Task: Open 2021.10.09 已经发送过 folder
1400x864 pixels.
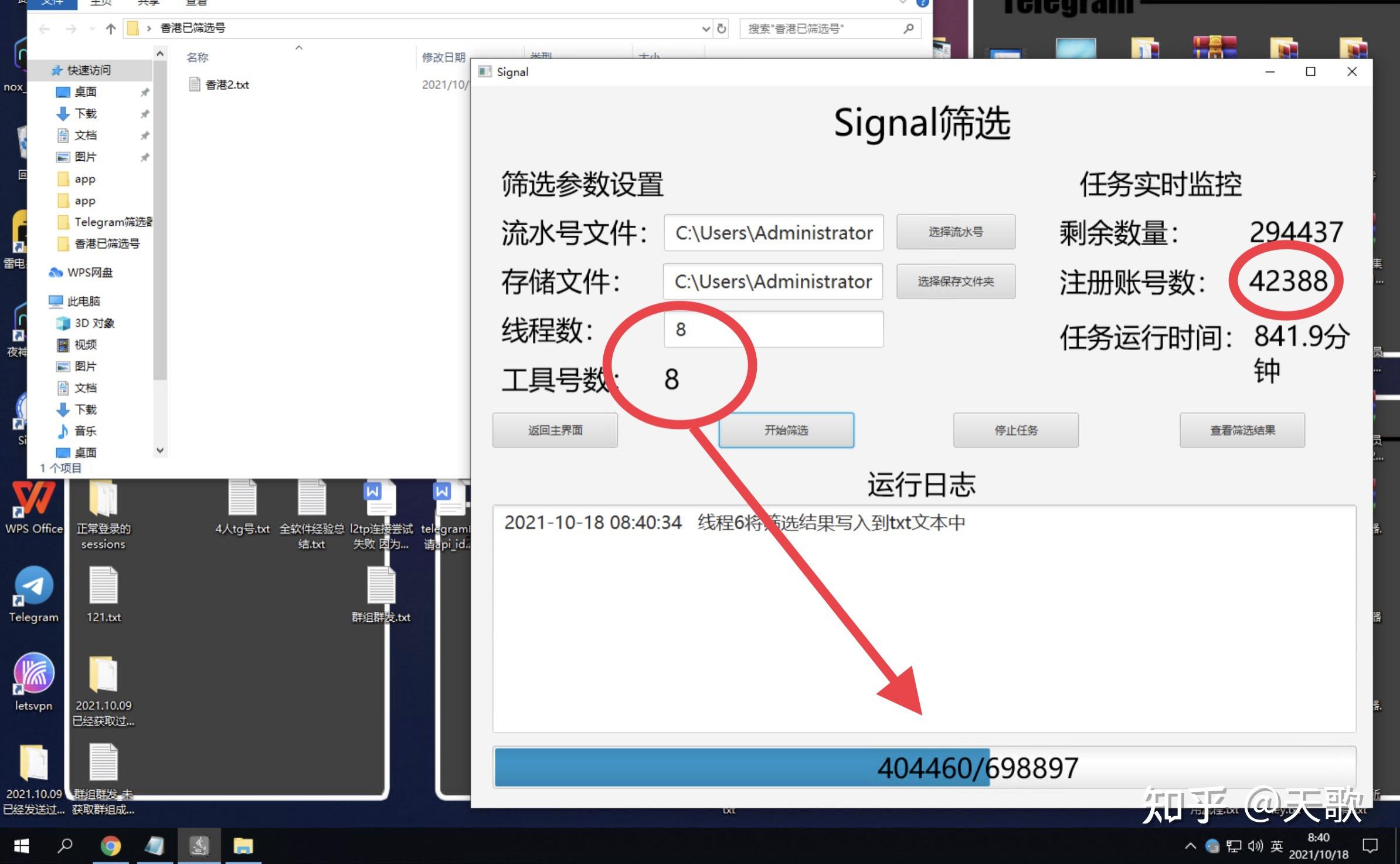Action: point(34,780)
